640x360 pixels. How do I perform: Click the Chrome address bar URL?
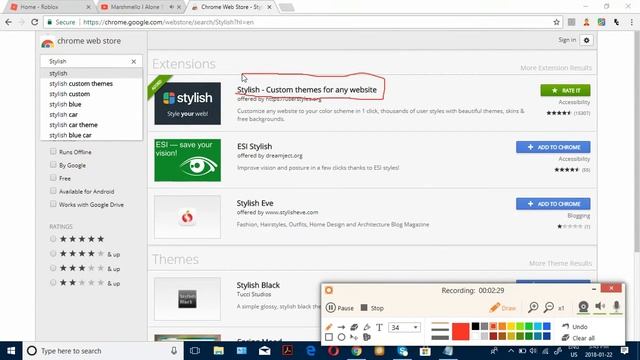point(168,22)
